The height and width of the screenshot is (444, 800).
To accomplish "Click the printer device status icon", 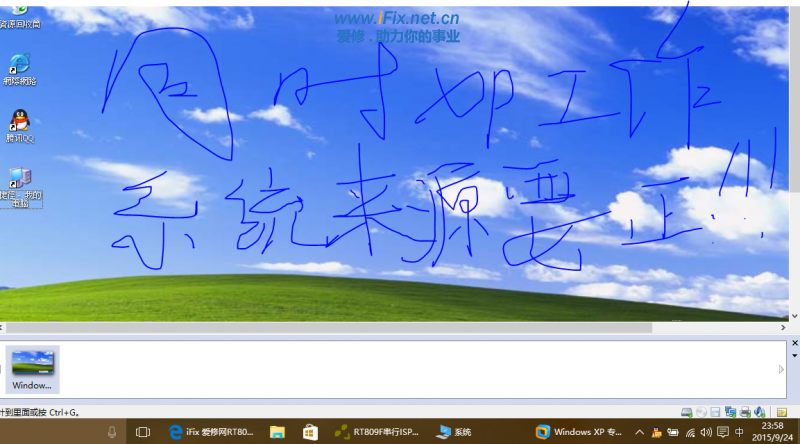I will point(745,412).
